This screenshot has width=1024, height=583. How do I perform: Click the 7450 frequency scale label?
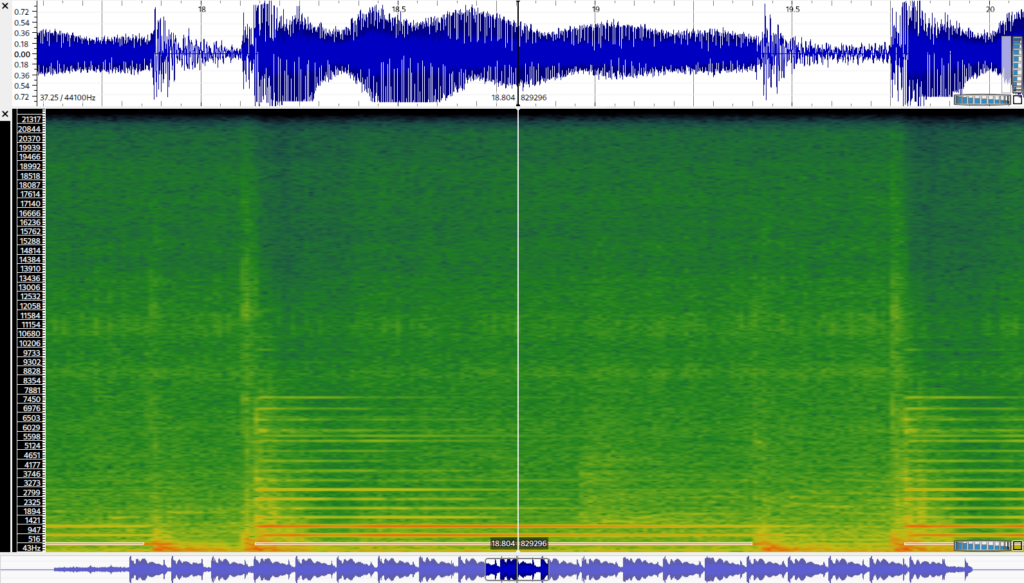30,399
